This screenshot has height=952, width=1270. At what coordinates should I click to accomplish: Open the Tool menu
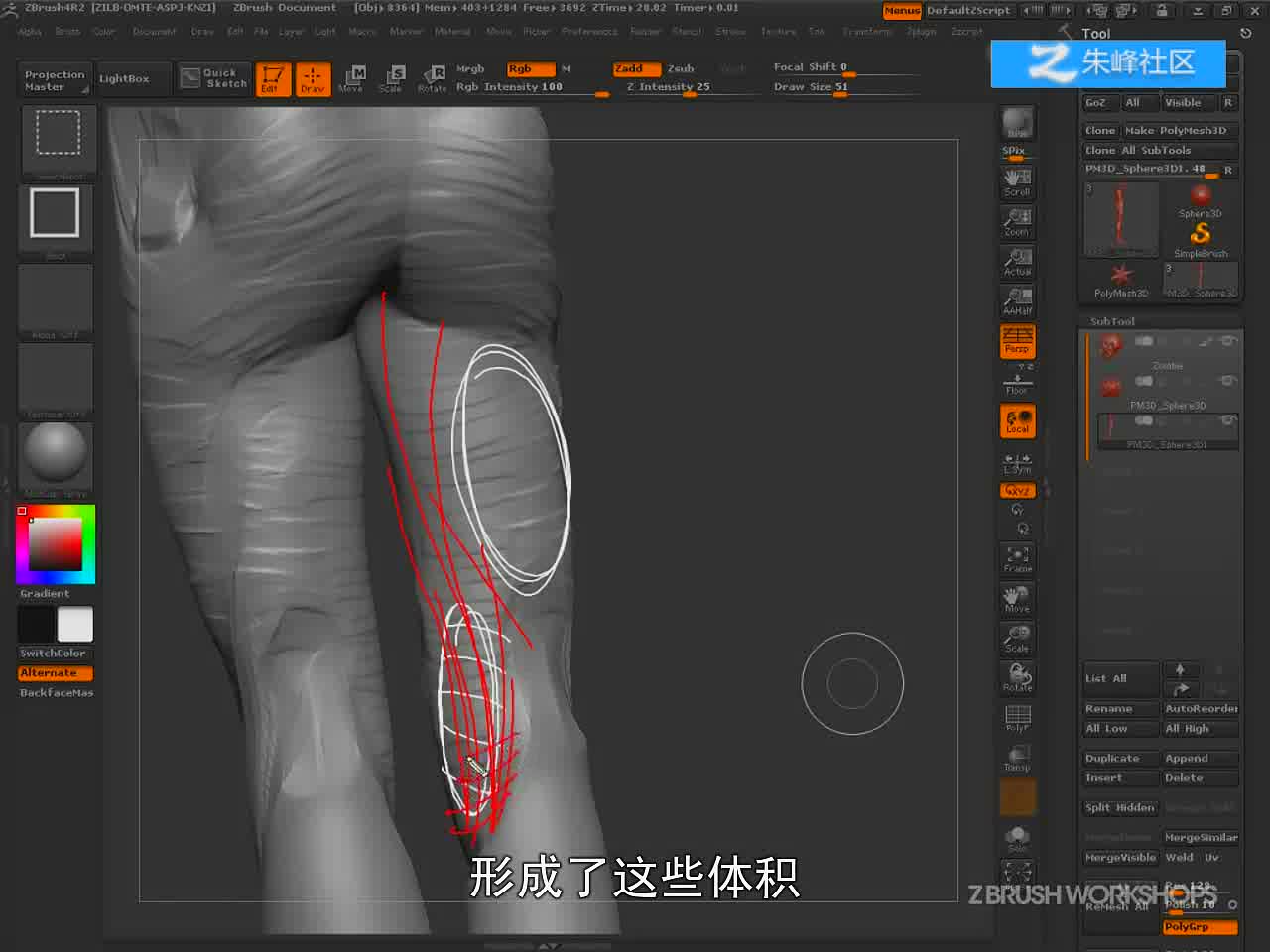click(x=817, y=31)
